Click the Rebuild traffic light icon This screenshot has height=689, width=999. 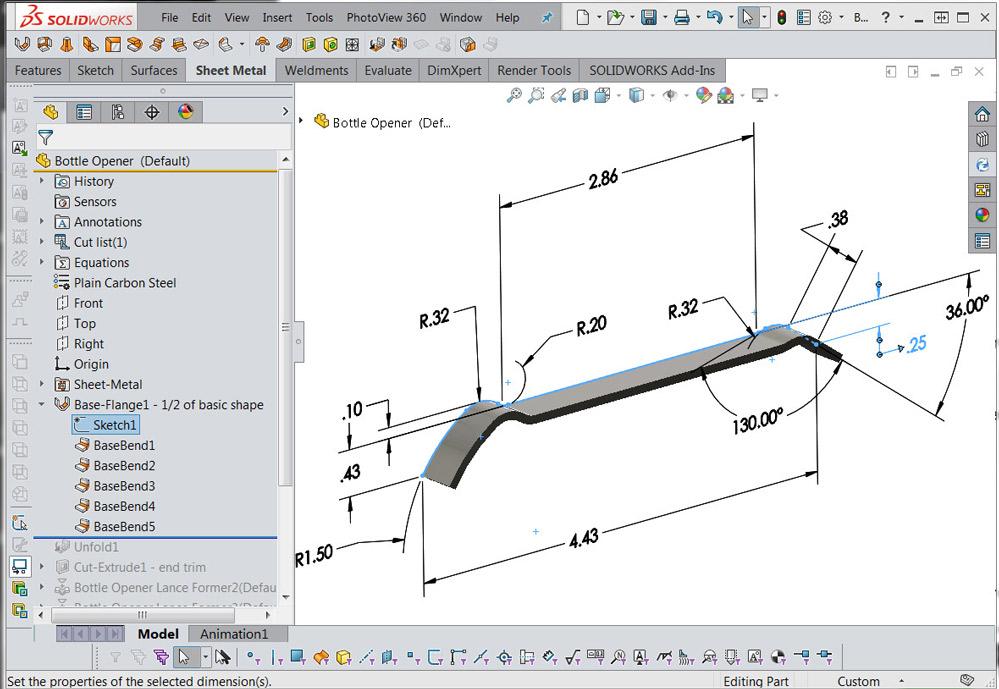(781, 17)
